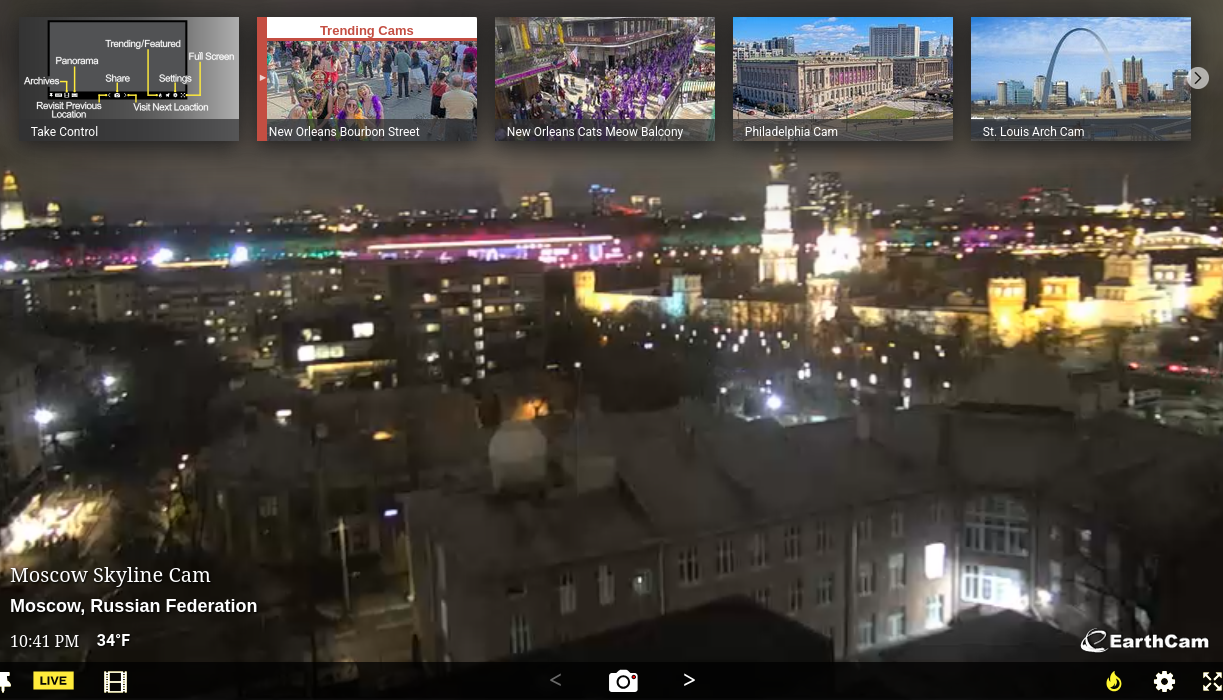Click the 34°F temperature reading
Screen dimensions: 1223x700
click(113, 640)
